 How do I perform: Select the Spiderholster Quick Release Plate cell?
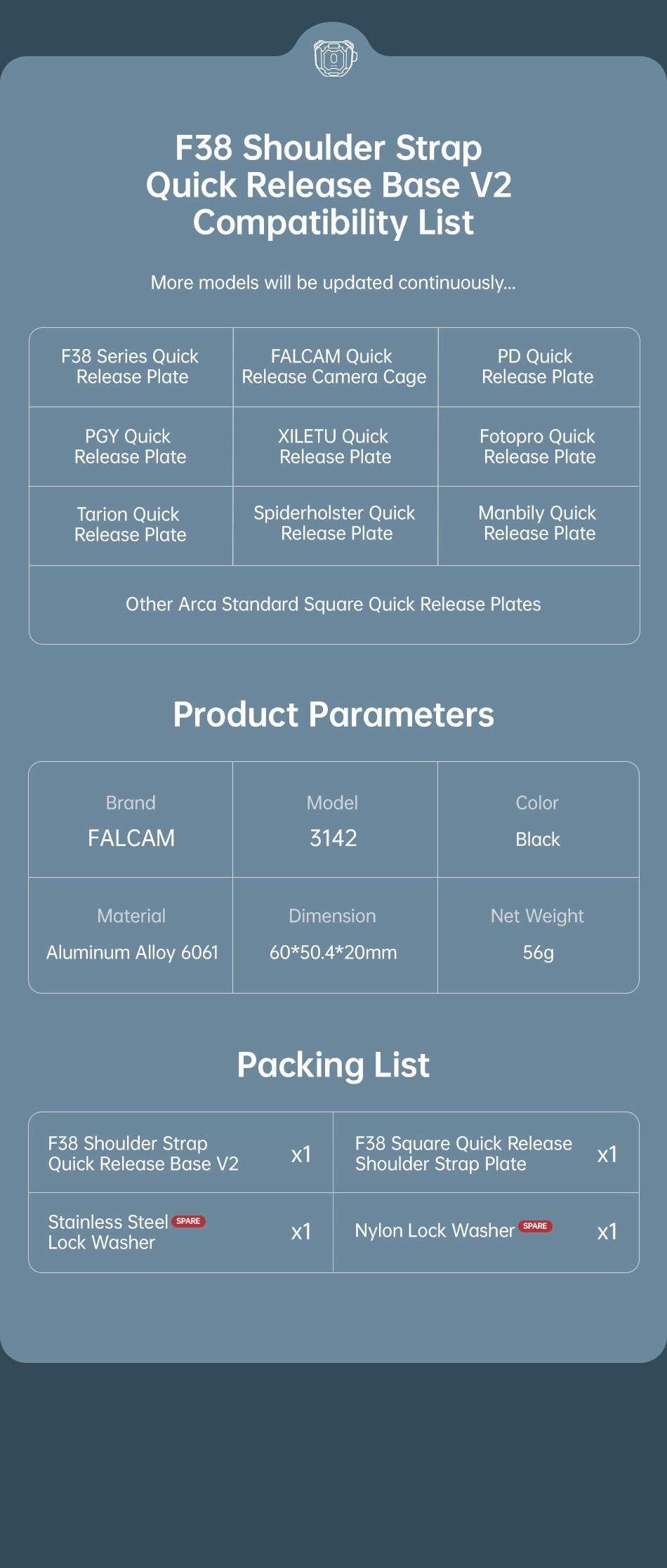click(335, 523)
